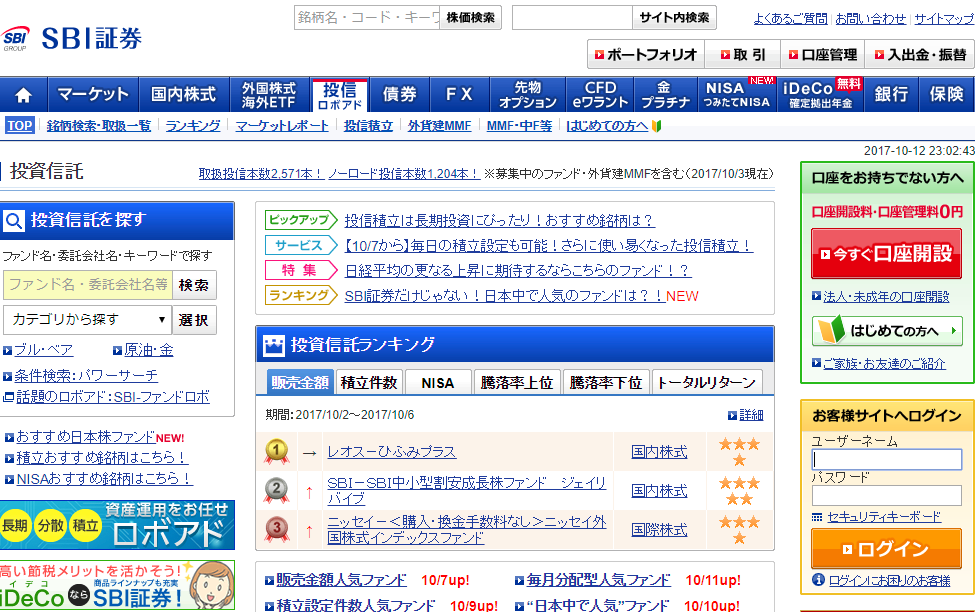Click the SBI証券 logo
975x612 pixels.
pyautogui.click(x=72, y=39)
